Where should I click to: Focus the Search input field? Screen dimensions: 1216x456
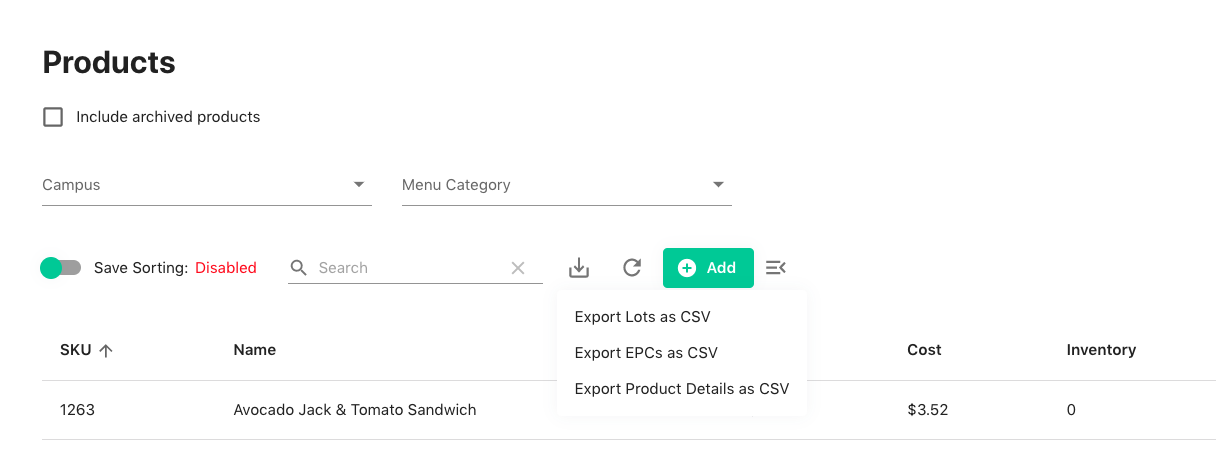click(409, 268)
